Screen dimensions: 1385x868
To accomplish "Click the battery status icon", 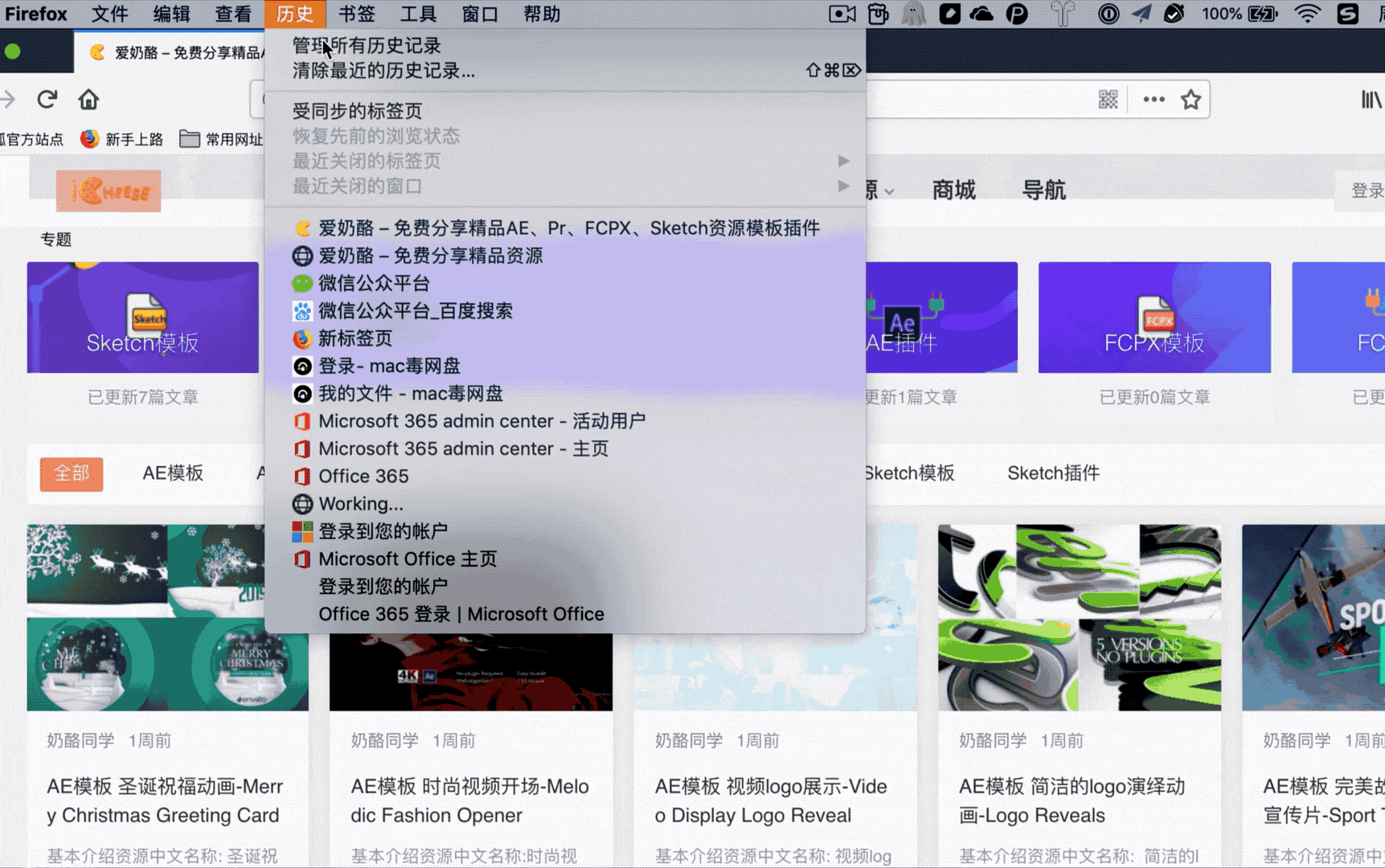I will [1263, 14].
